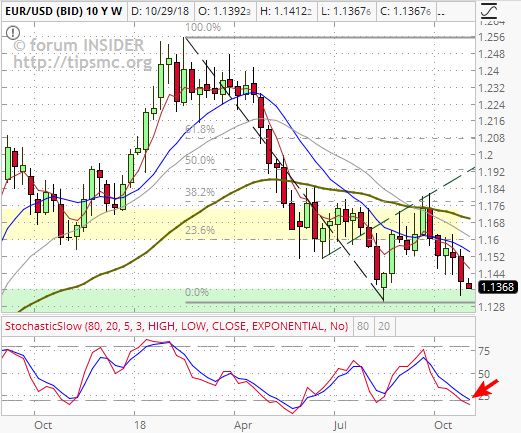Click 1.248 on the price axis

point(491,54)
